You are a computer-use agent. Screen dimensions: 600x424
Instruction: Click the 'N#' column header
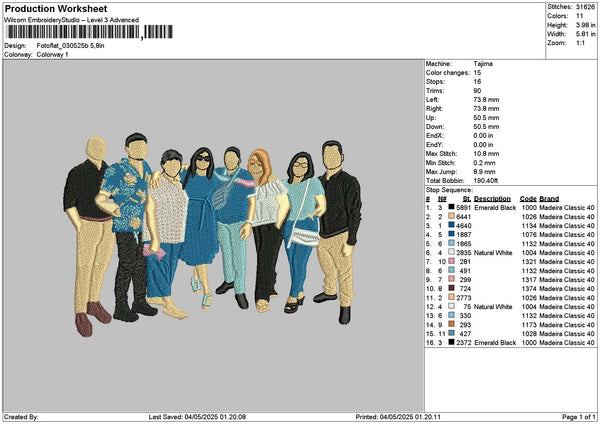[x=442, y=199]
